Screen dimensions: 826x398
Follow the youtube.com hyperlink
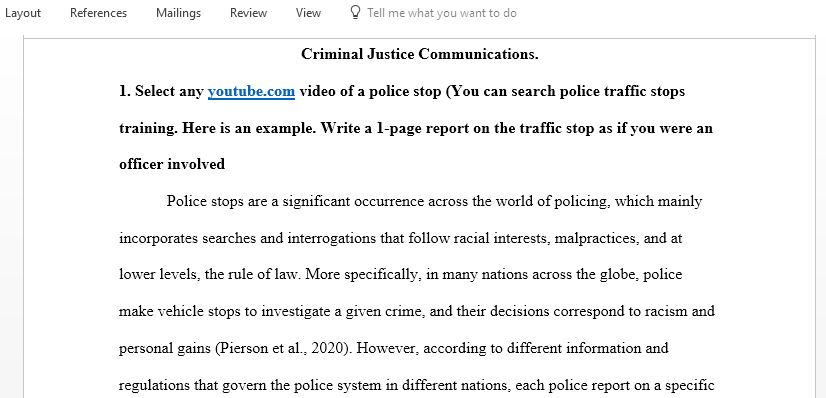[251, 92]
